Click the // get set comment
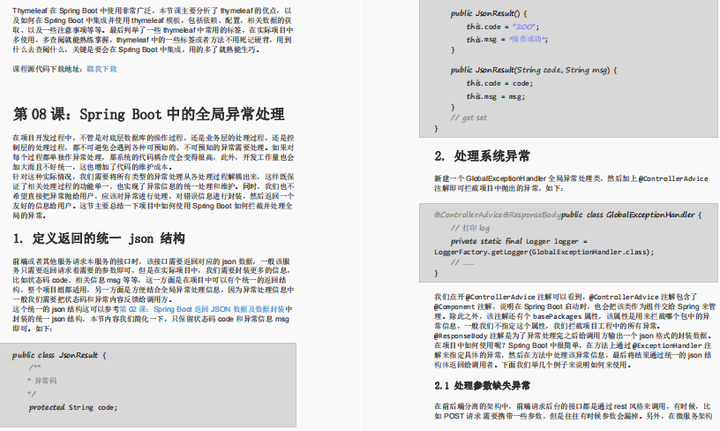Screen dimensions: 720x431 point(468,118)
